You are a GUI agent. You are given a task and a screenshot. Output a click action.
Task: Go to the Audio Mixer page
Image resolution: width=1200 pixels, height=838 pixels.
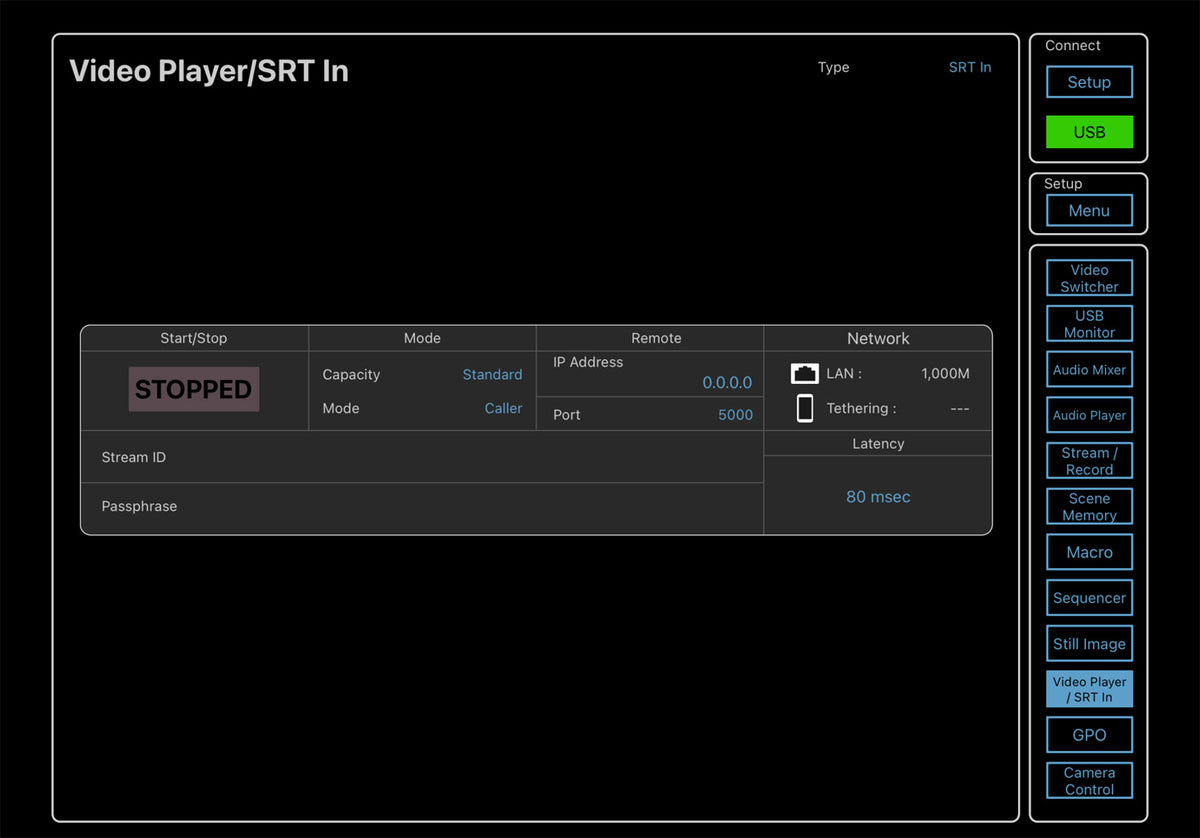pyautogui.click(x=1089, y=370)
